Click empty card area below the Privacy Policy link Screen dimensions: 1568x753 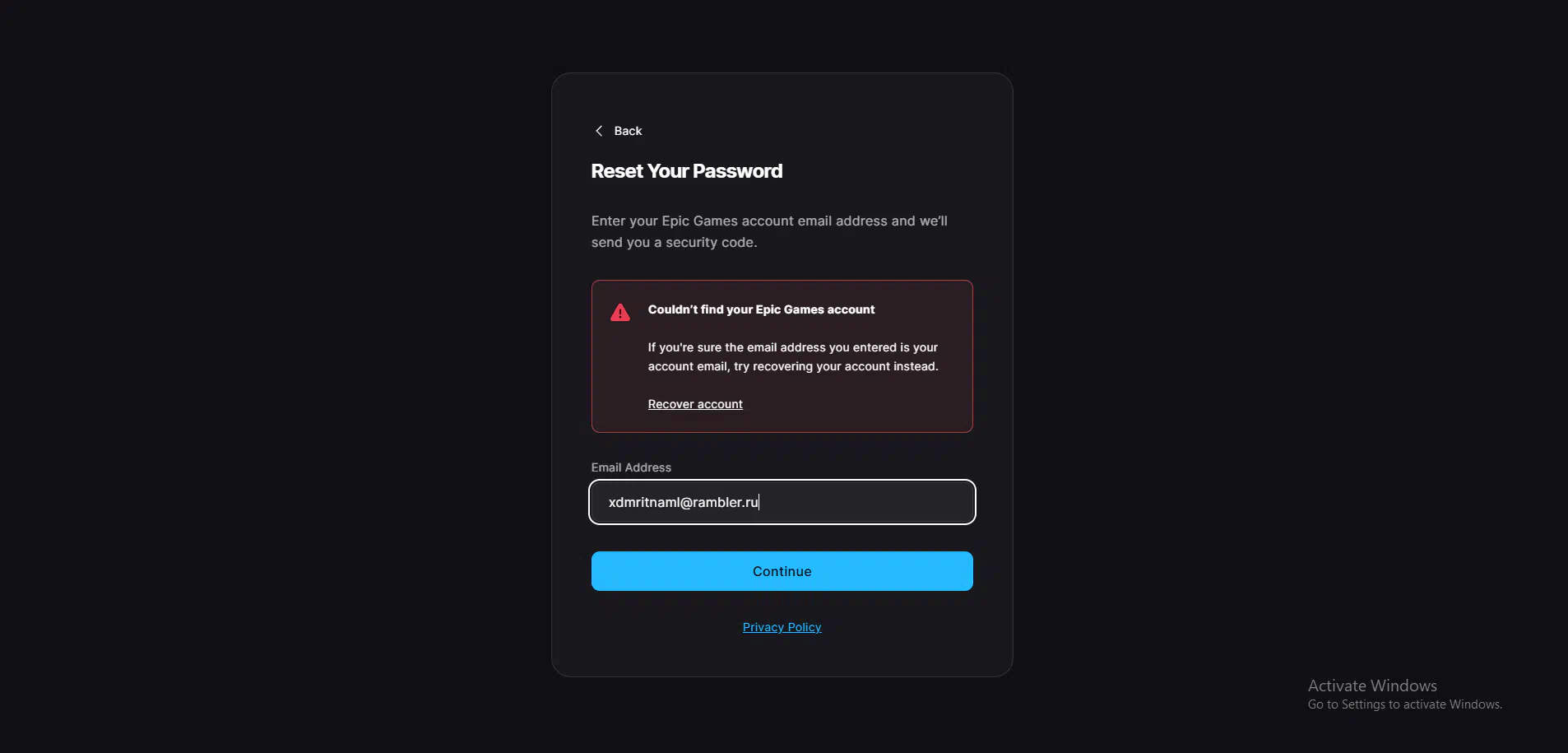coord(782,656)
